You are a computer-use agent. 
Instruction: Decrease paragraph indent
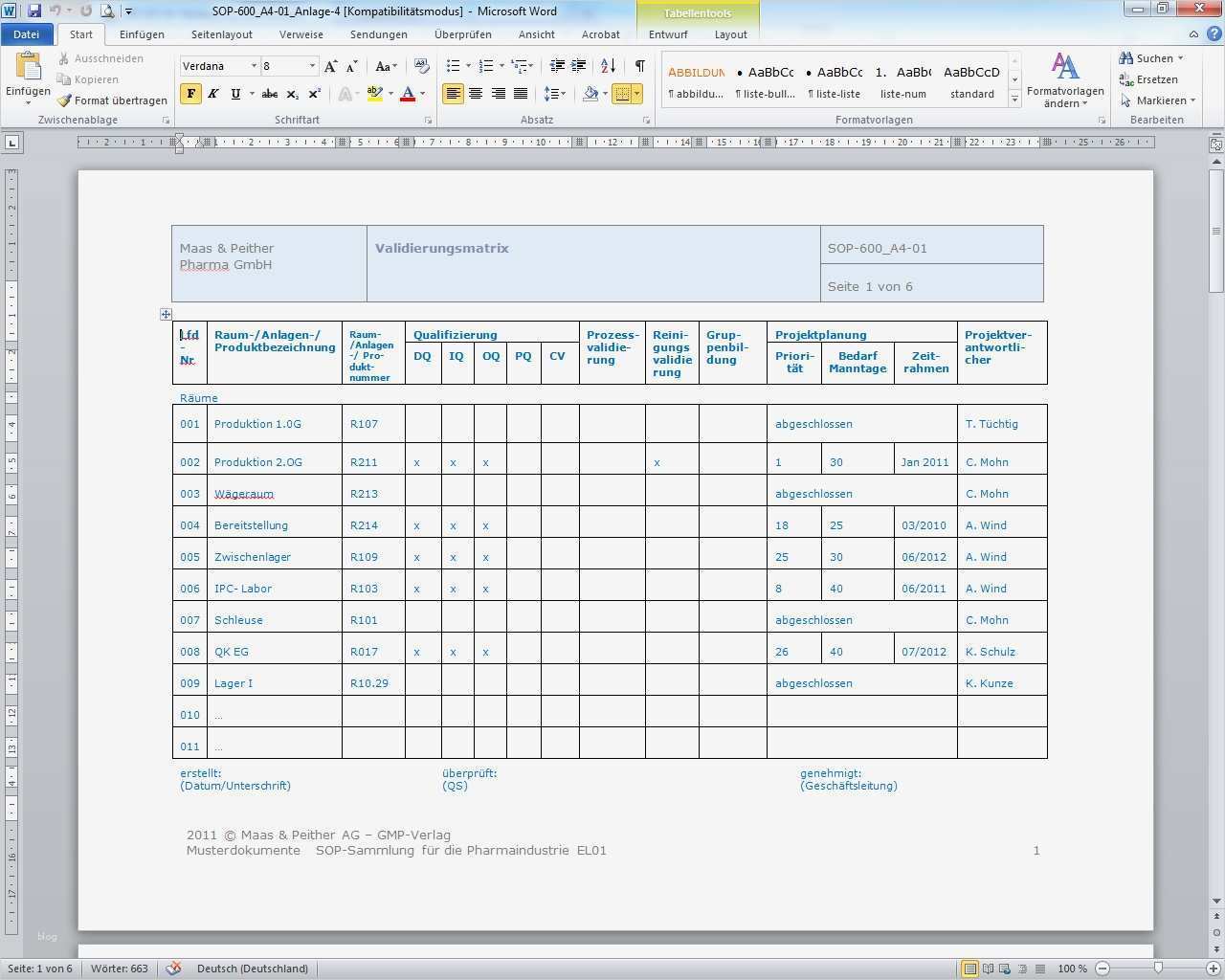click(x=557, y=66)
